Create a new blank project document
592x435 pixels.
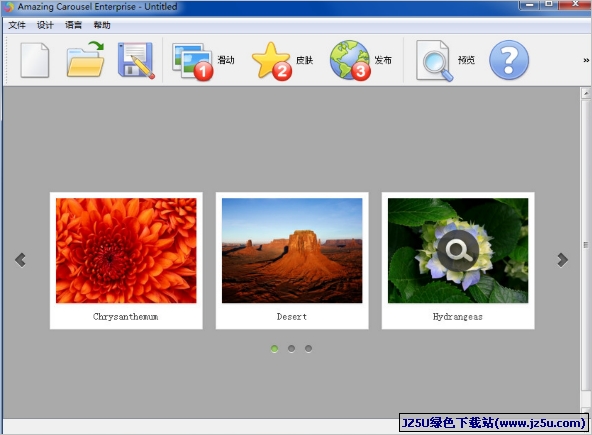tap(35, 60)
